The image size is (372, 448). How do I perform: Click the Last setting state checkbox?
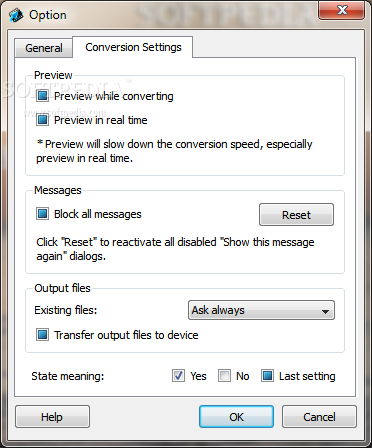tap(267, 376)
